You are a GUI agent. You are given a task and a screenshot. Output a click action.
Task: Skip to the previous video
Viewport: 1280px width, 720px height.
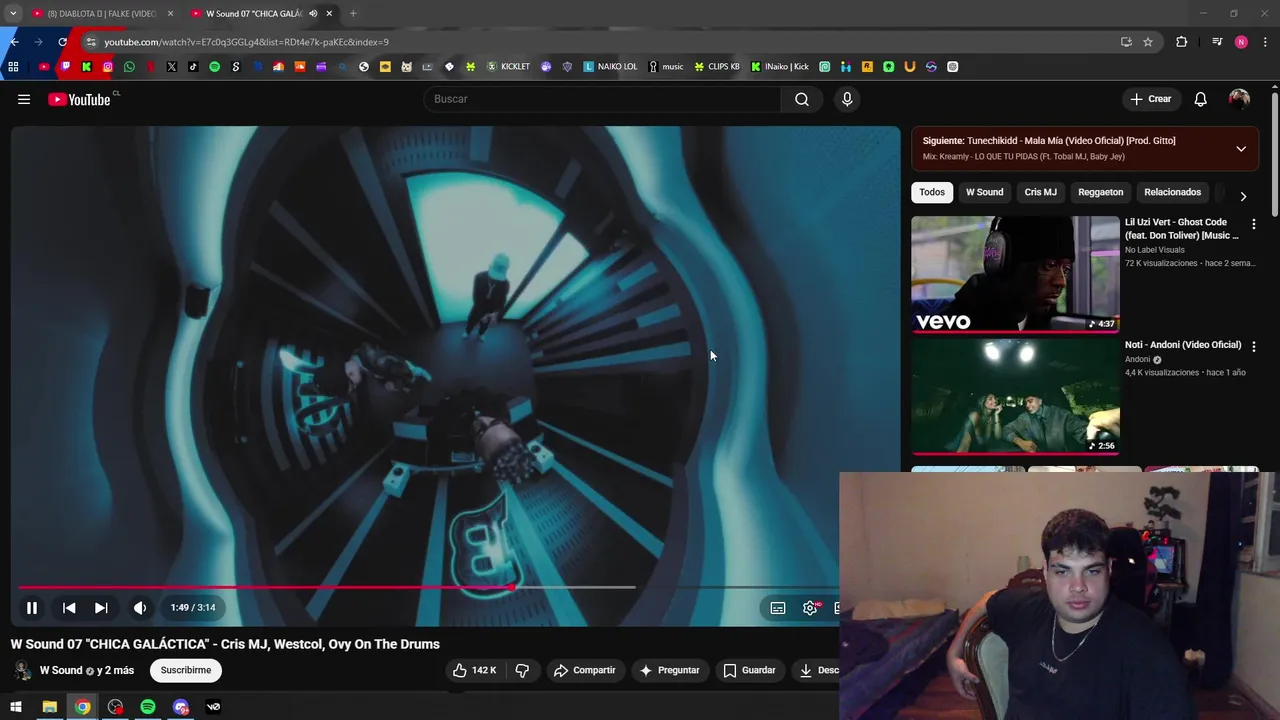pyautogui.click(x=69, y=607)
